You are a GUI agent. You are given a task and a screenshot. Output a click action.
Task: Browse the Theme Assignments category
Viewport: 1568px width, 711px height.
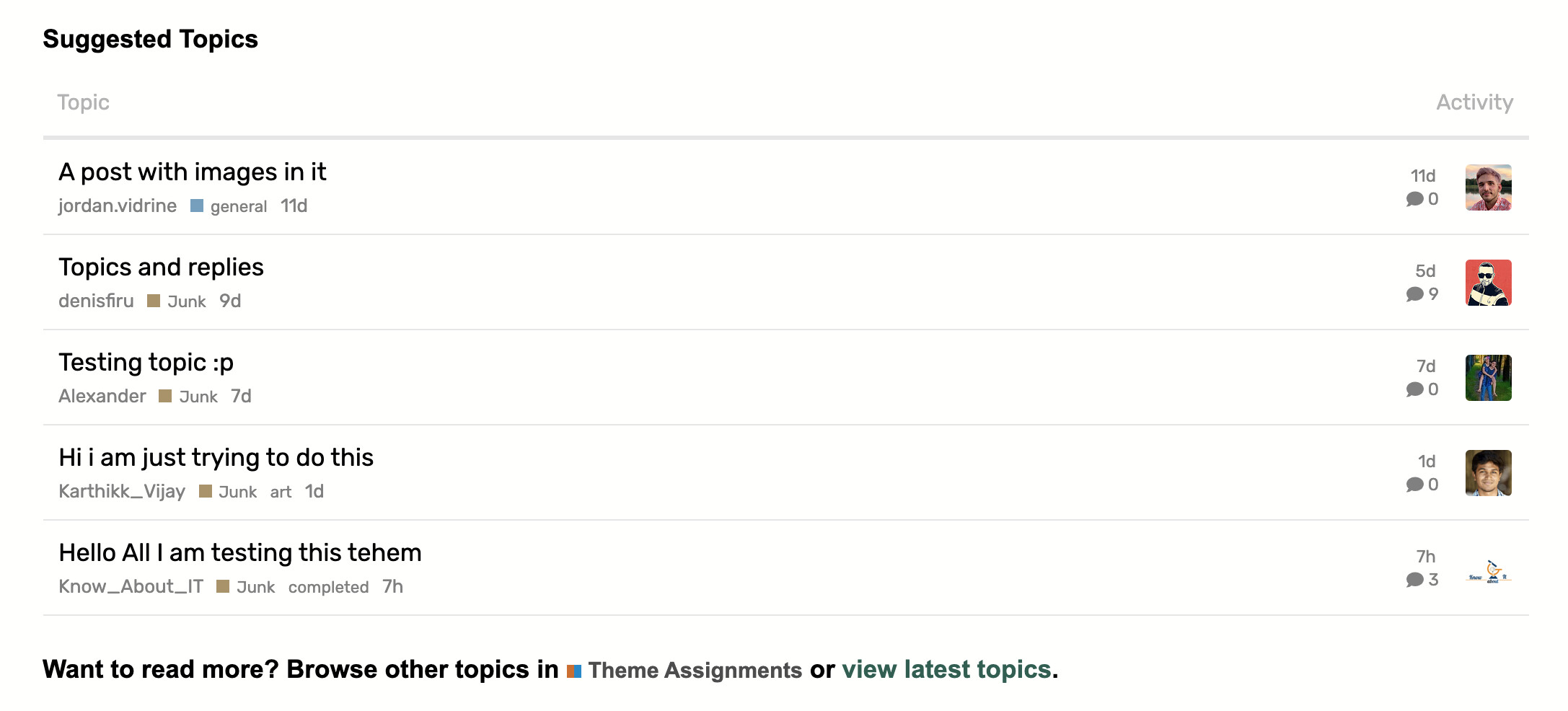click(694, 671)
